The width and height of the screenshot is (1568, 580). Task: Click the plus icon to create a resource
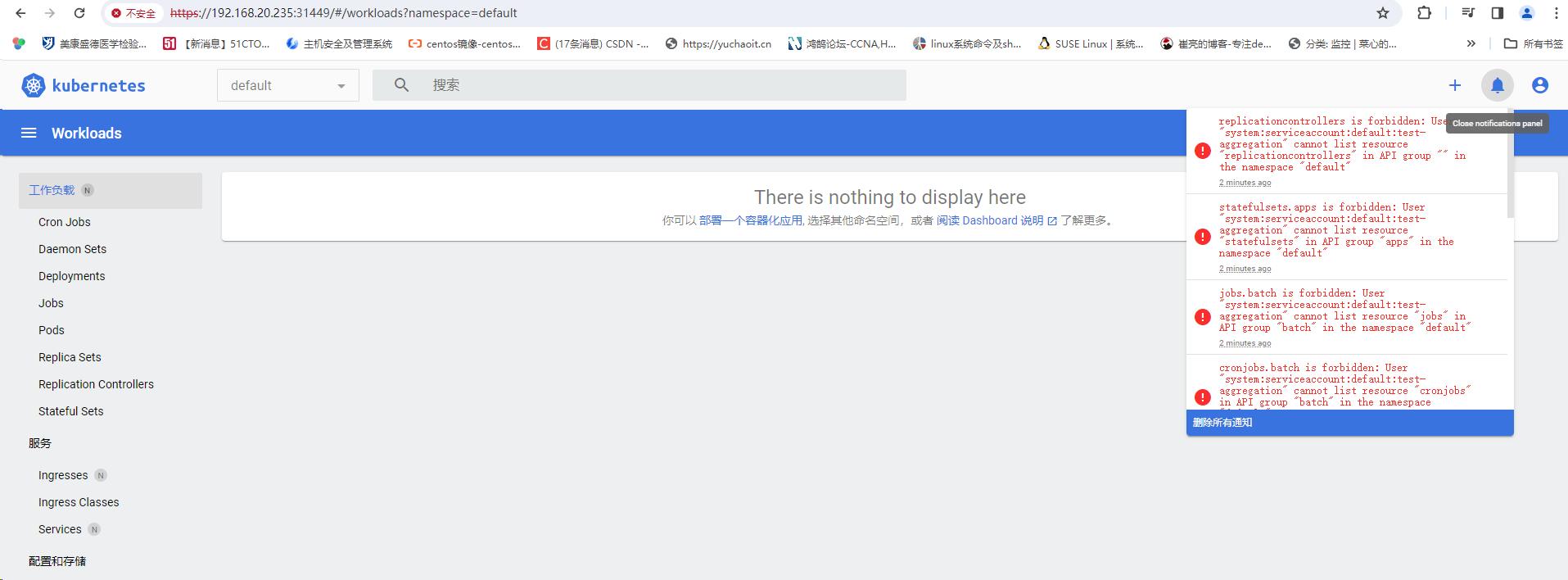tap(1455, 85)
